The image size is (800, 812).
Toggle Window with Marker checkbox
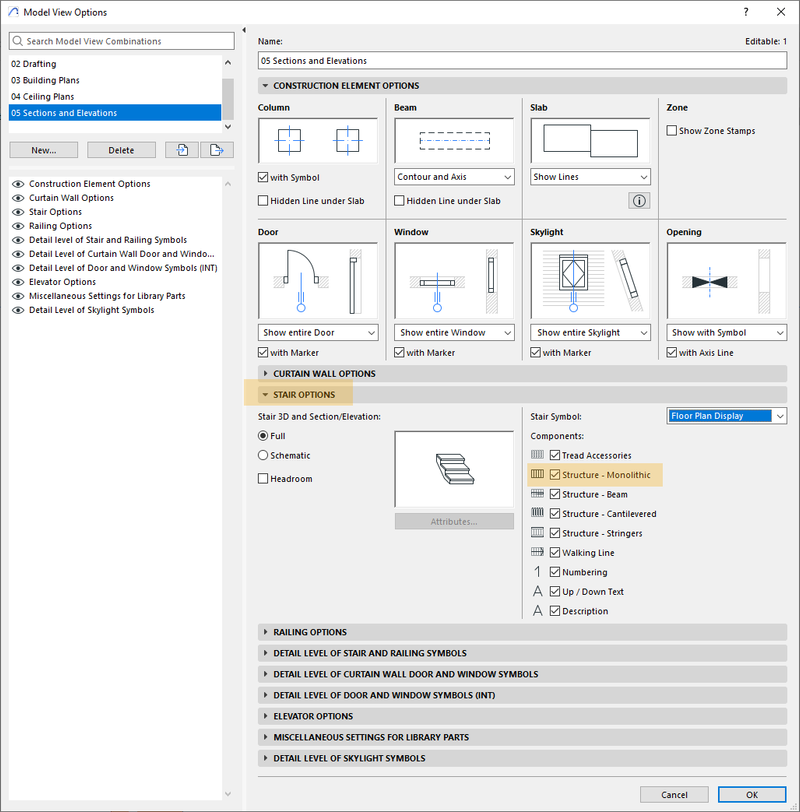pos(399,352)
